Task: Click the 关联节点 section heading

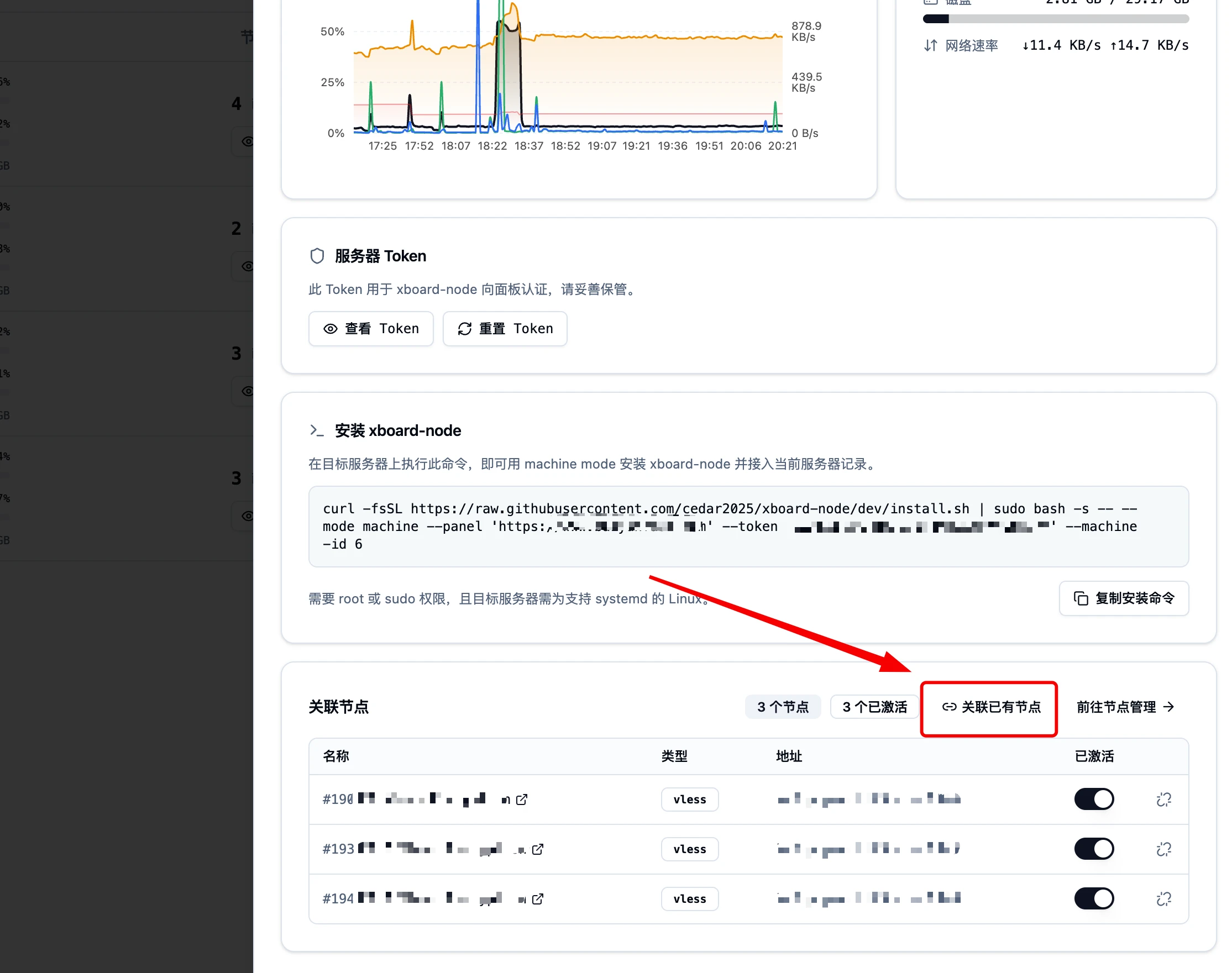Action: (x=338, y=707)
